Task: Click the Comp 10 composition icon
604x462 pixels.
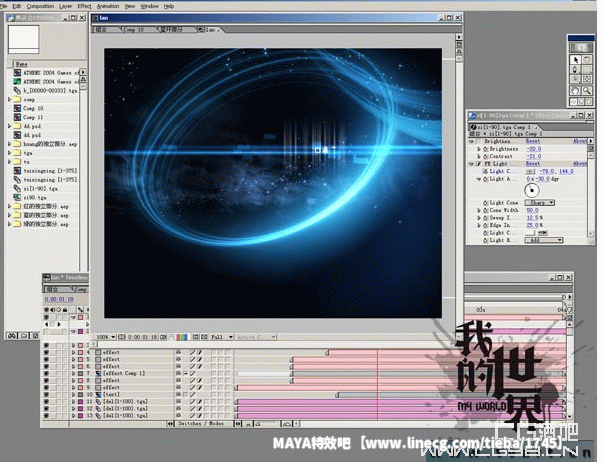Action: [17, 108]
